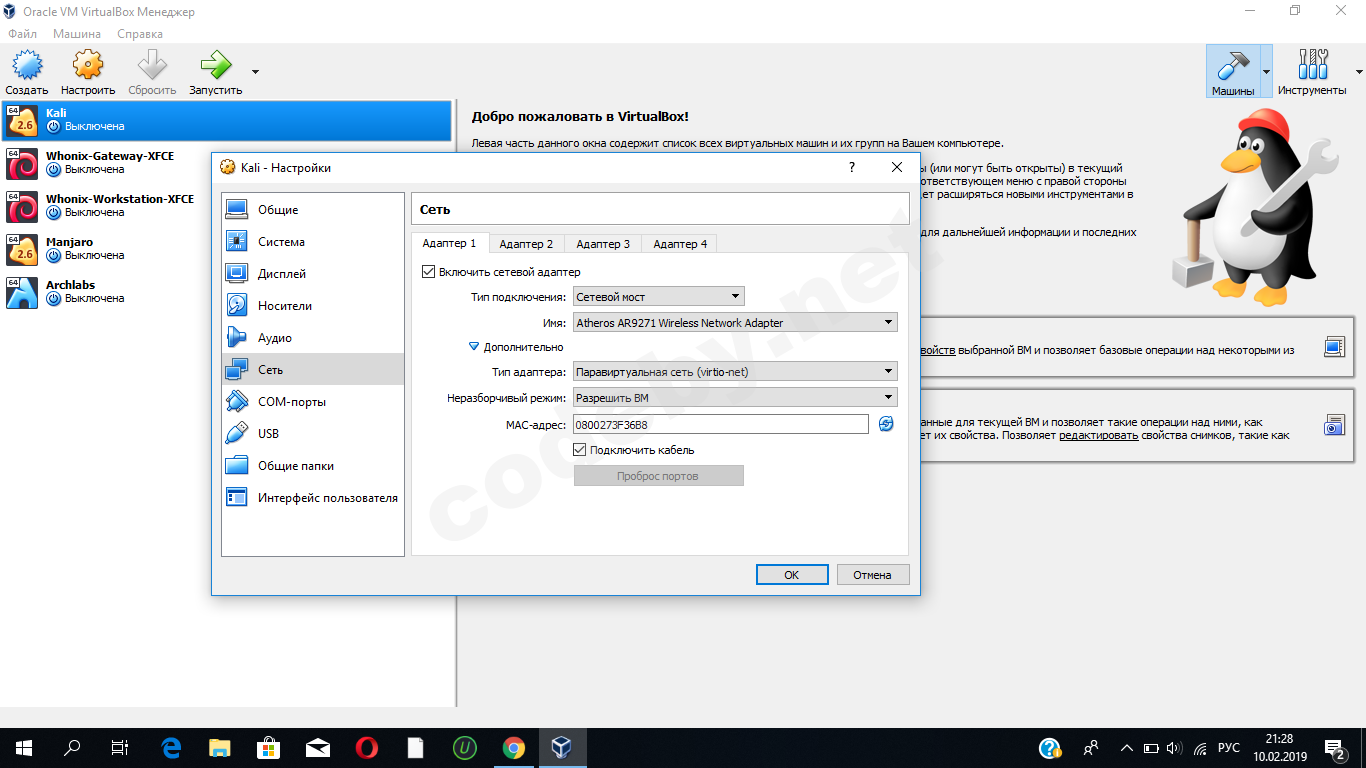1366x768 pixels.
Task: Click the details tool icon beside the properties description
Action: pyautogui.click(x=1334, y=347)
